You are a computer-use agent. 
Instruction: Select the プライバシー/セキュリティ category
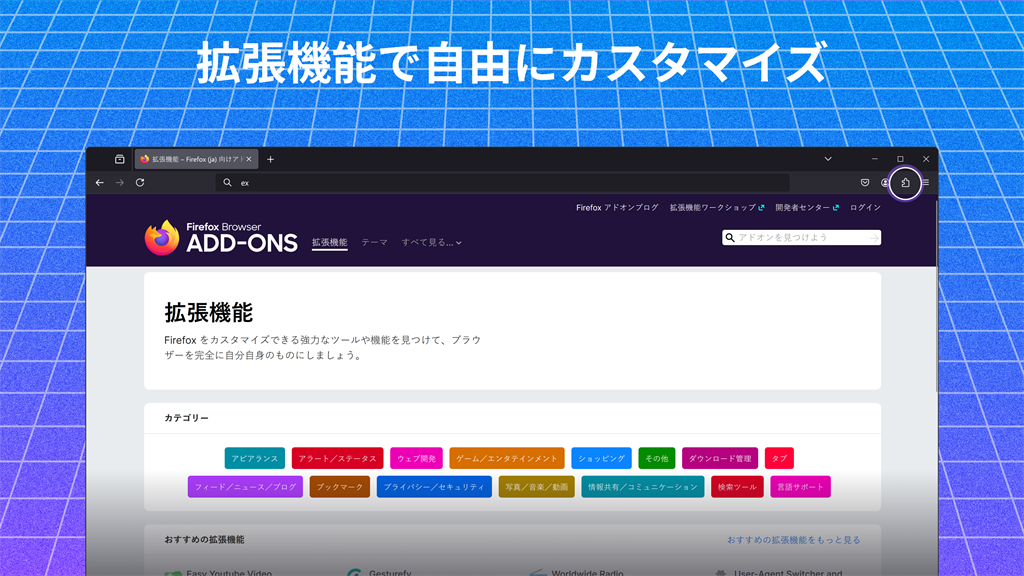pos(434,487)
